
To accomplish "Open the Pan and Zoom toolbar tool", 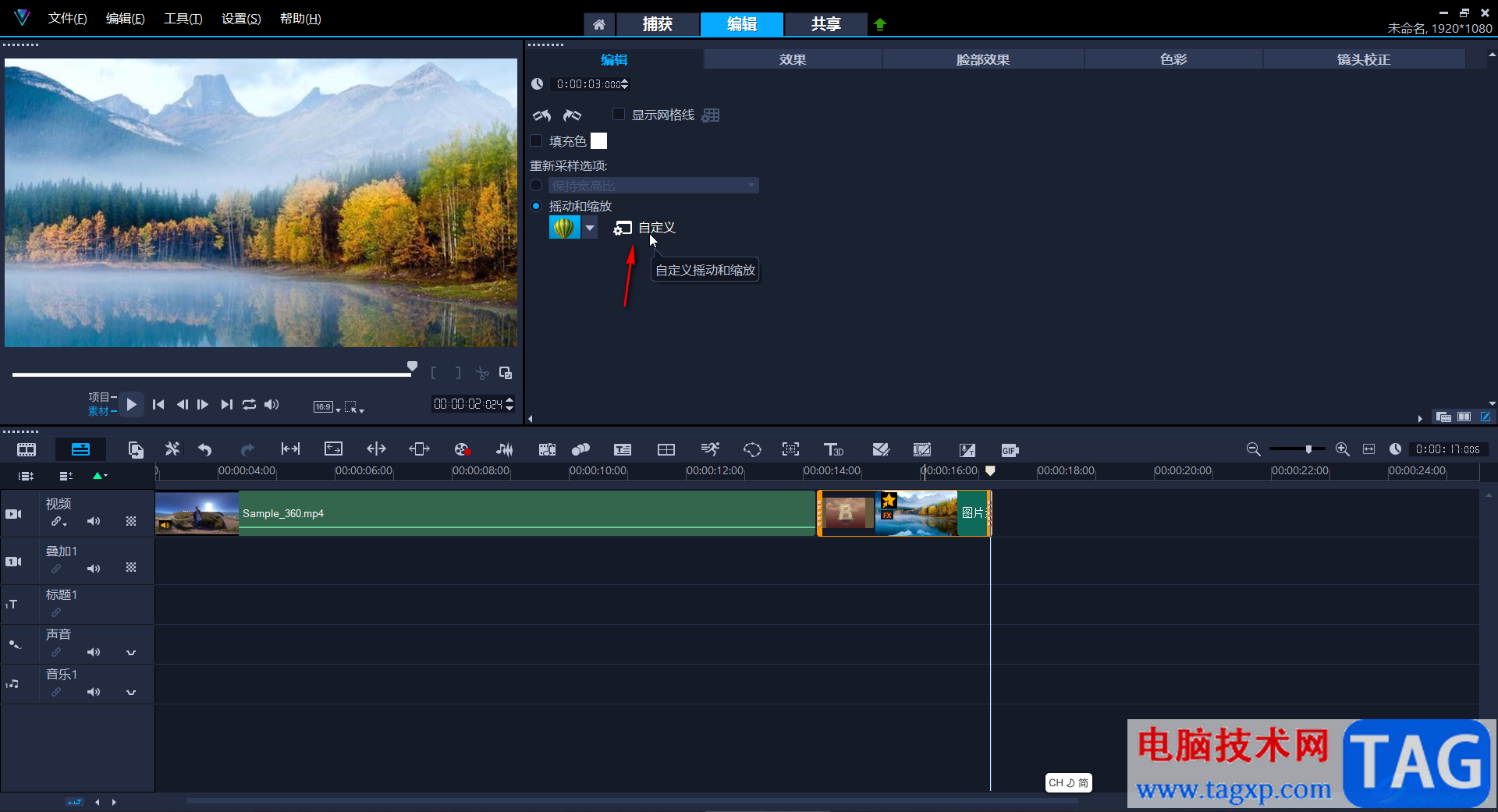I will (790, 449).
